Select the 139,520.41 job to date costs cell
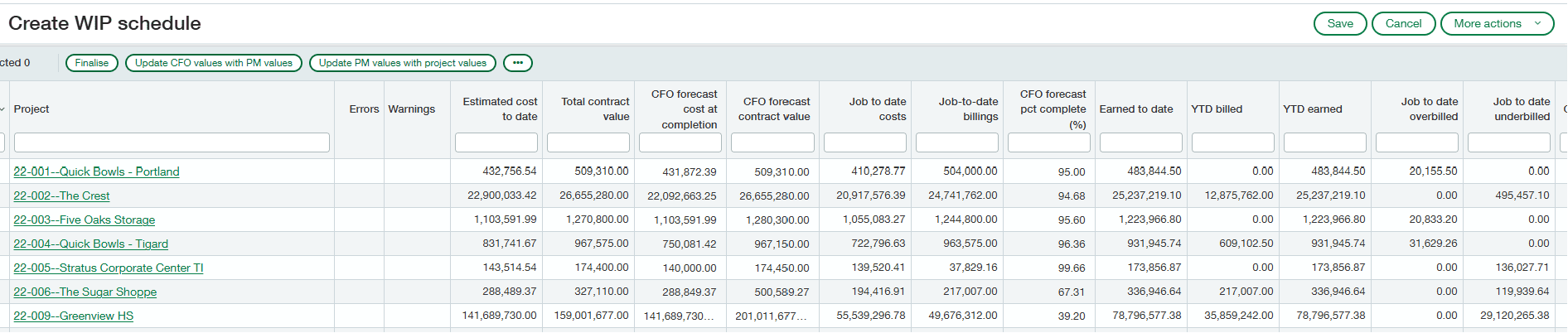 [865, 267]
